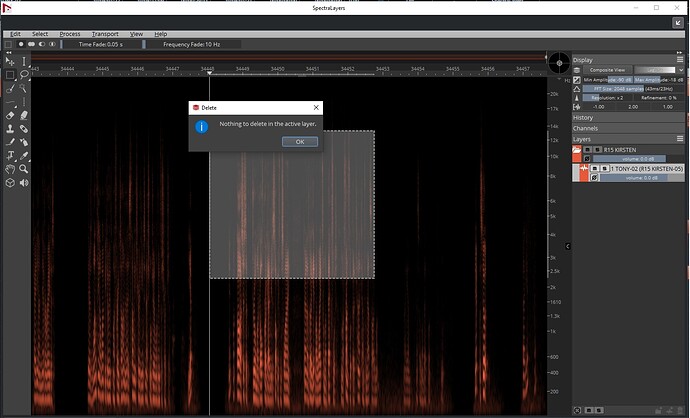
Task: Open the View menu
Action: tap(136, 34)
